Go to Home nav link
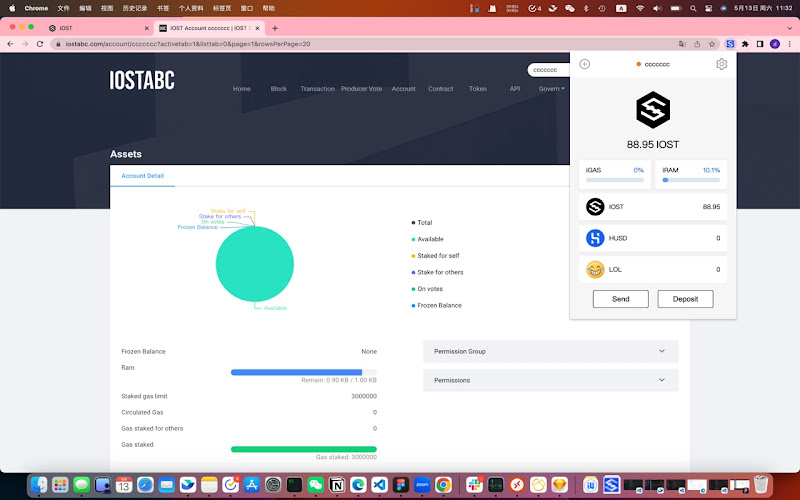The width and height of the screenshot is (800, 500). click(x=241, y=89)
